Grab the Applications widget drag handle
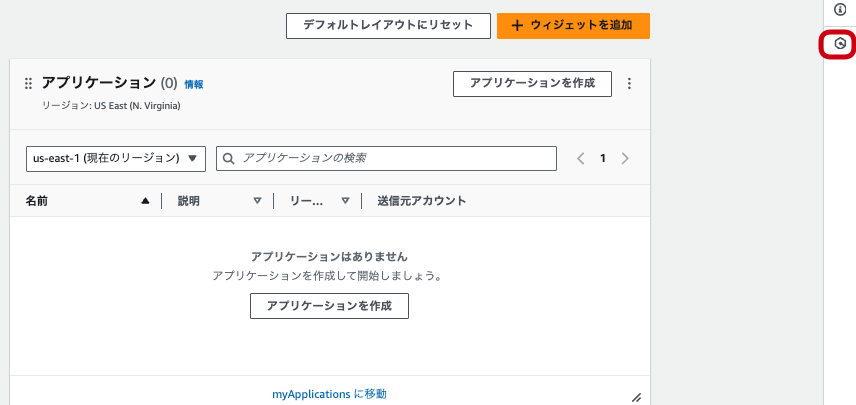Image resolution: width=856 pixels, height=405 pixels. 28,84
